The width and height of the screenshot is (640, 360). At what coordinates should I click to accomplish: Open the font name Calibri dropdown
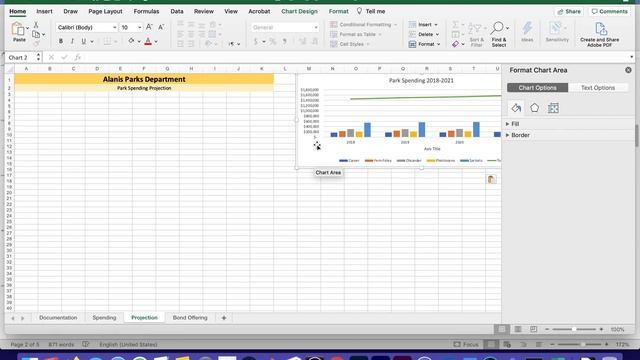(114, 27)
